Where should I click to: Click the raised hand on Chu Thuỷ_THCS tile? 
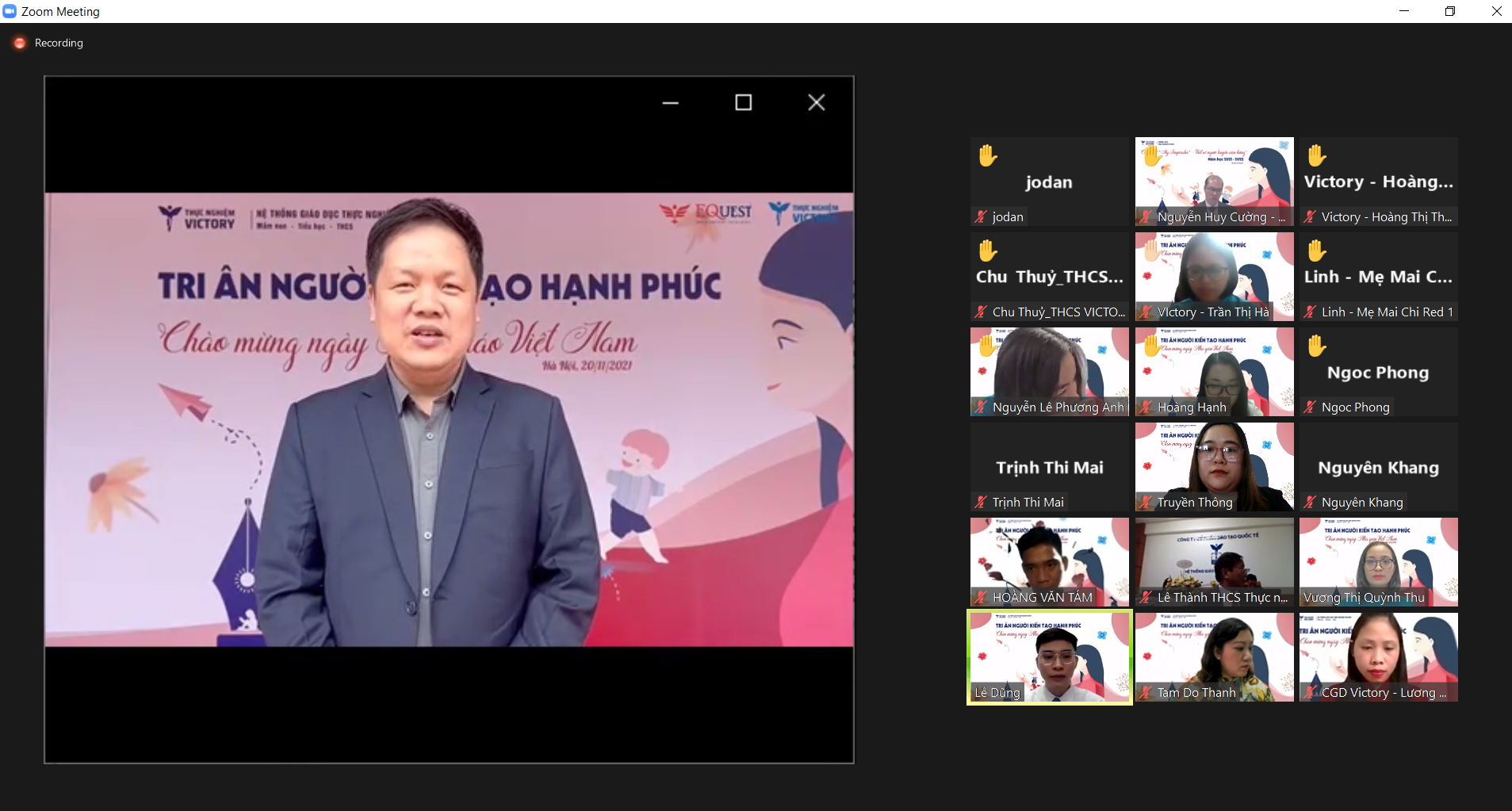coord(989,251)
